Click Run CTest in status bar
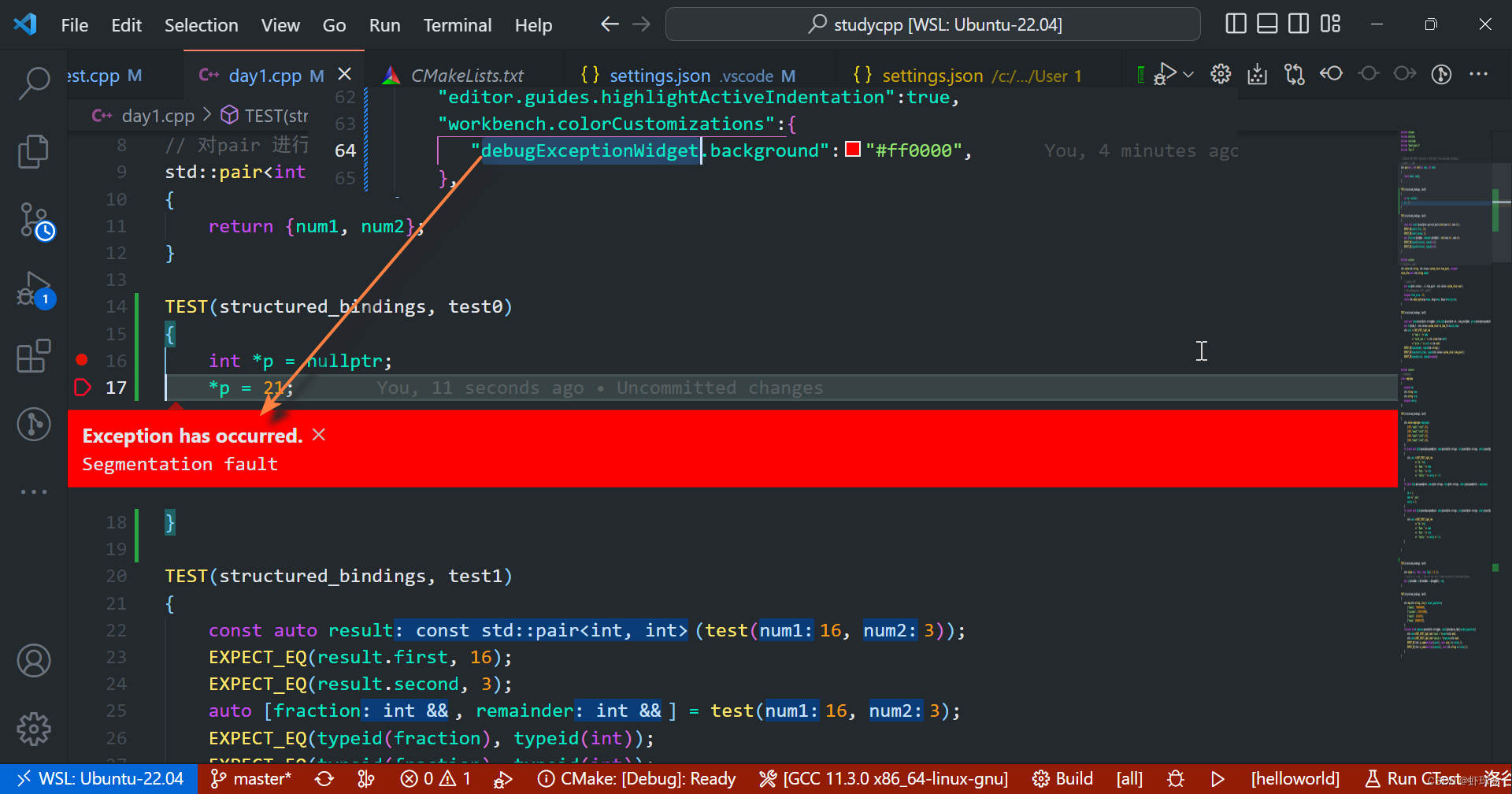Image resolution: width=1512 pixels, height=794 pixels. coord(1414,779)
